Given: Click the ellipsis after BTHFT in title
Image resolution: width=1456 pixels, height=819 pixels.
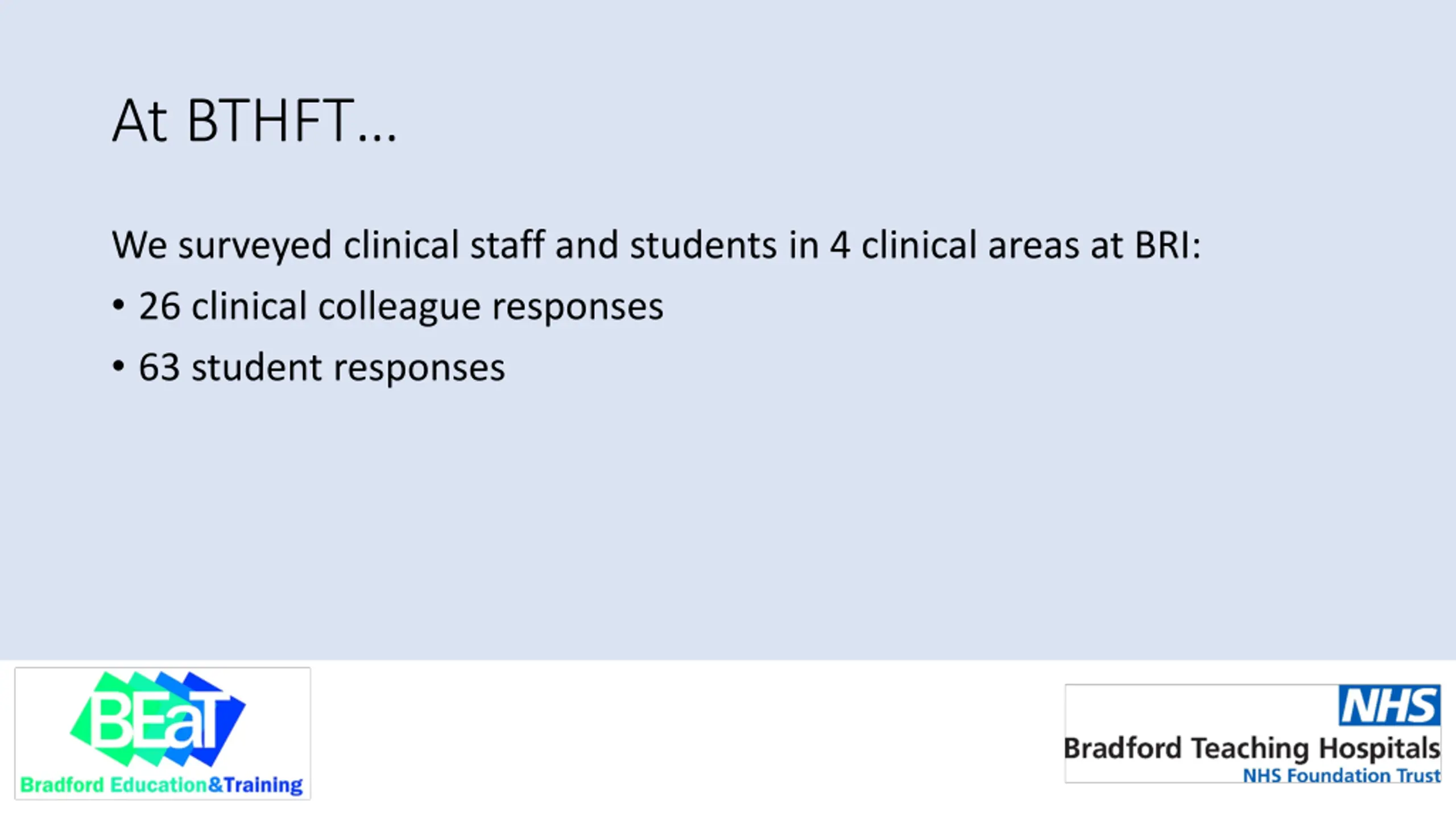Looking at the screenshot, I should (377, 136).
